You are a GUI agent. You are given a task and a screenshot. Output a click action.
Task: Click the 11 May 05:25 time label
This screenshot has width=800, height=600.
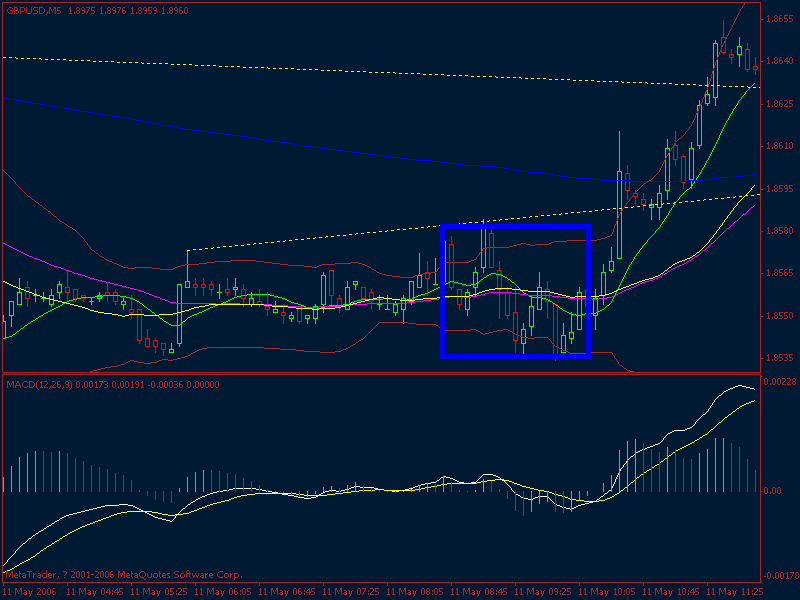pos(159,592)
